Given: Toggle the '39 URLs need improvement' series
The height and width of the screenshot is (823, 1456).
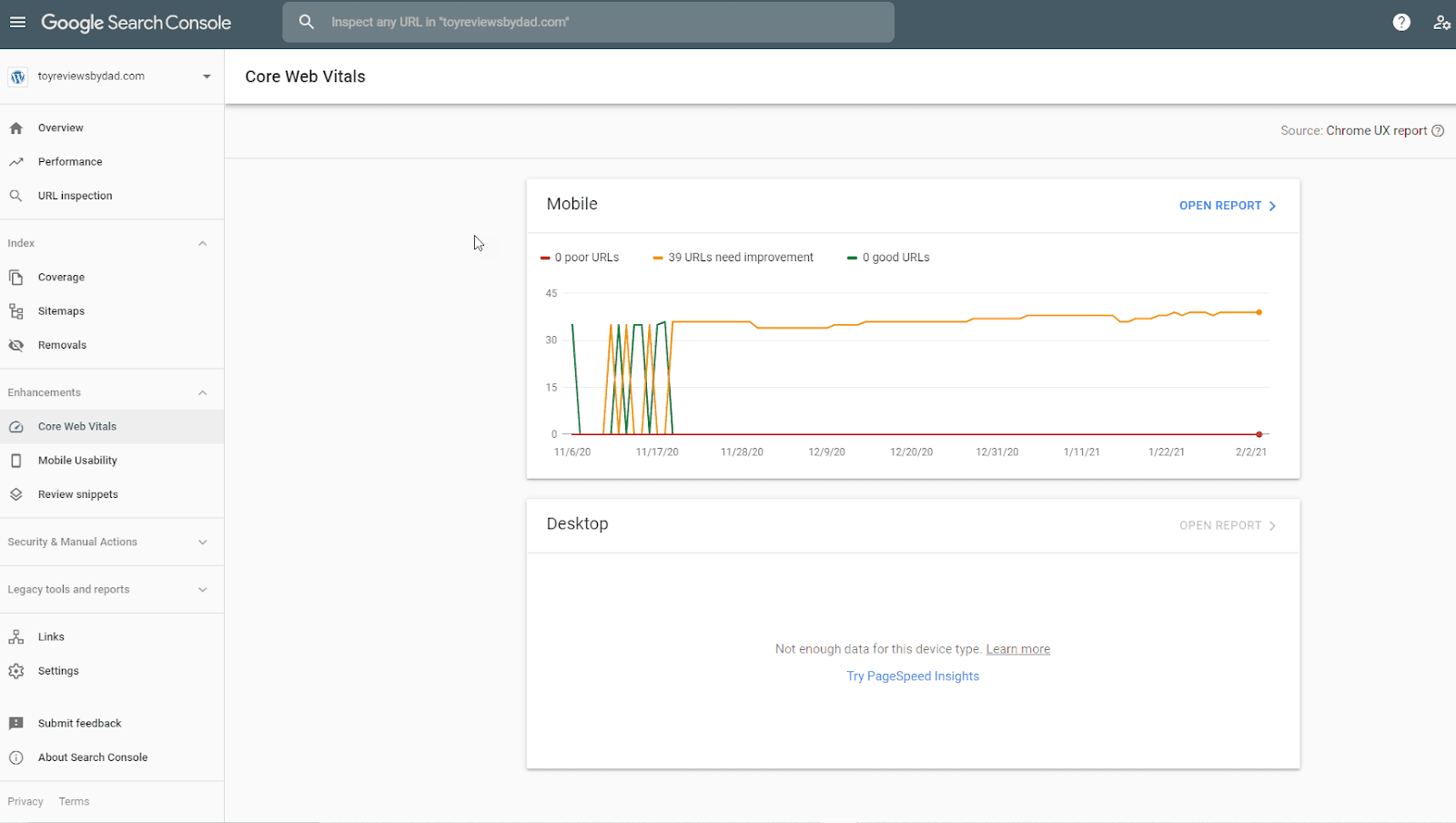Looking at the screenshot, I should pos(733,257).
